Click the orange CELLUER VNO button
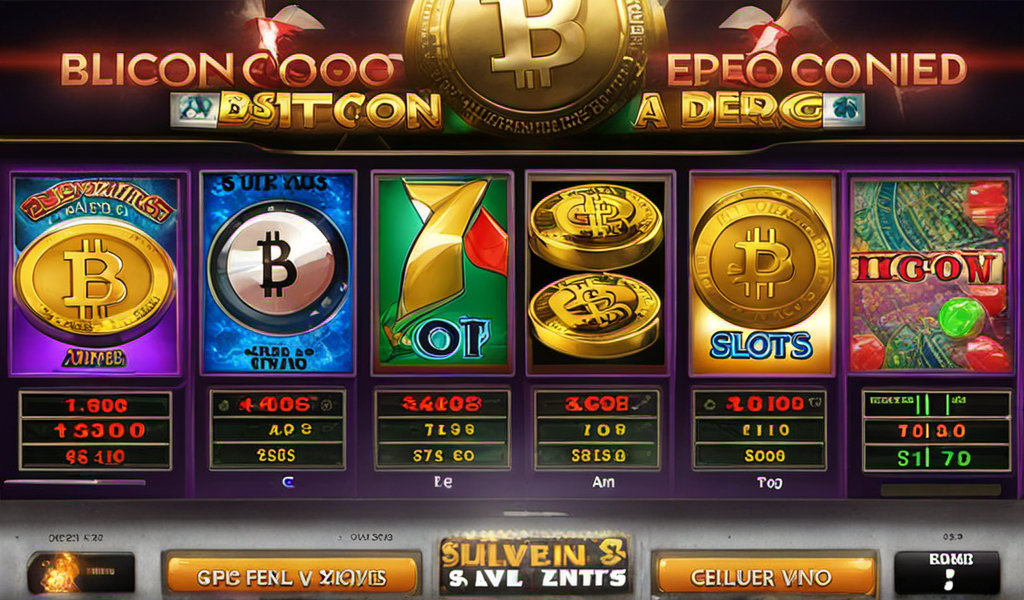This screenshot has width=1024, height=600. (x=764, y=576)
